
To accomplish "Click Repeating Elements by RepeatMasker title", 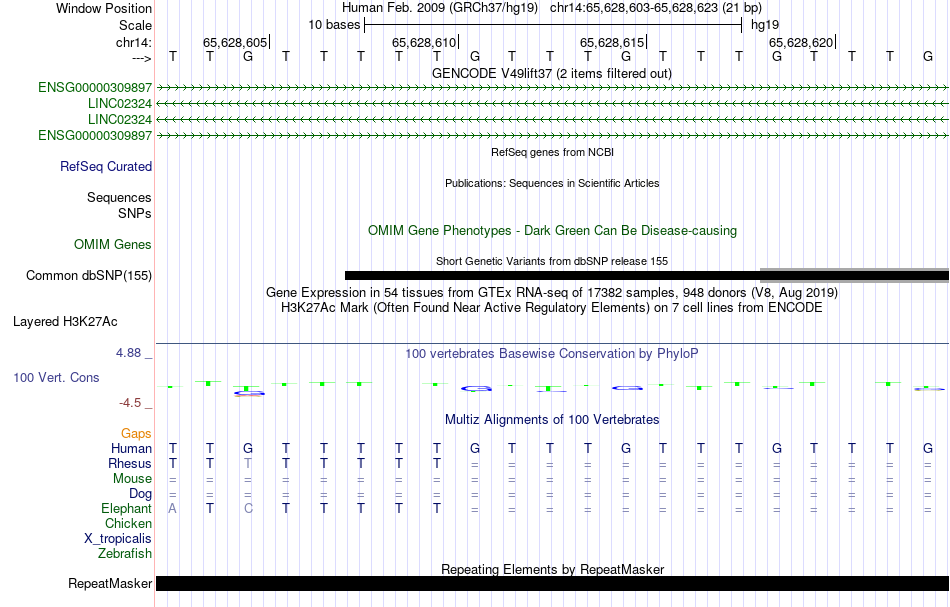I will tap(552, 569).
